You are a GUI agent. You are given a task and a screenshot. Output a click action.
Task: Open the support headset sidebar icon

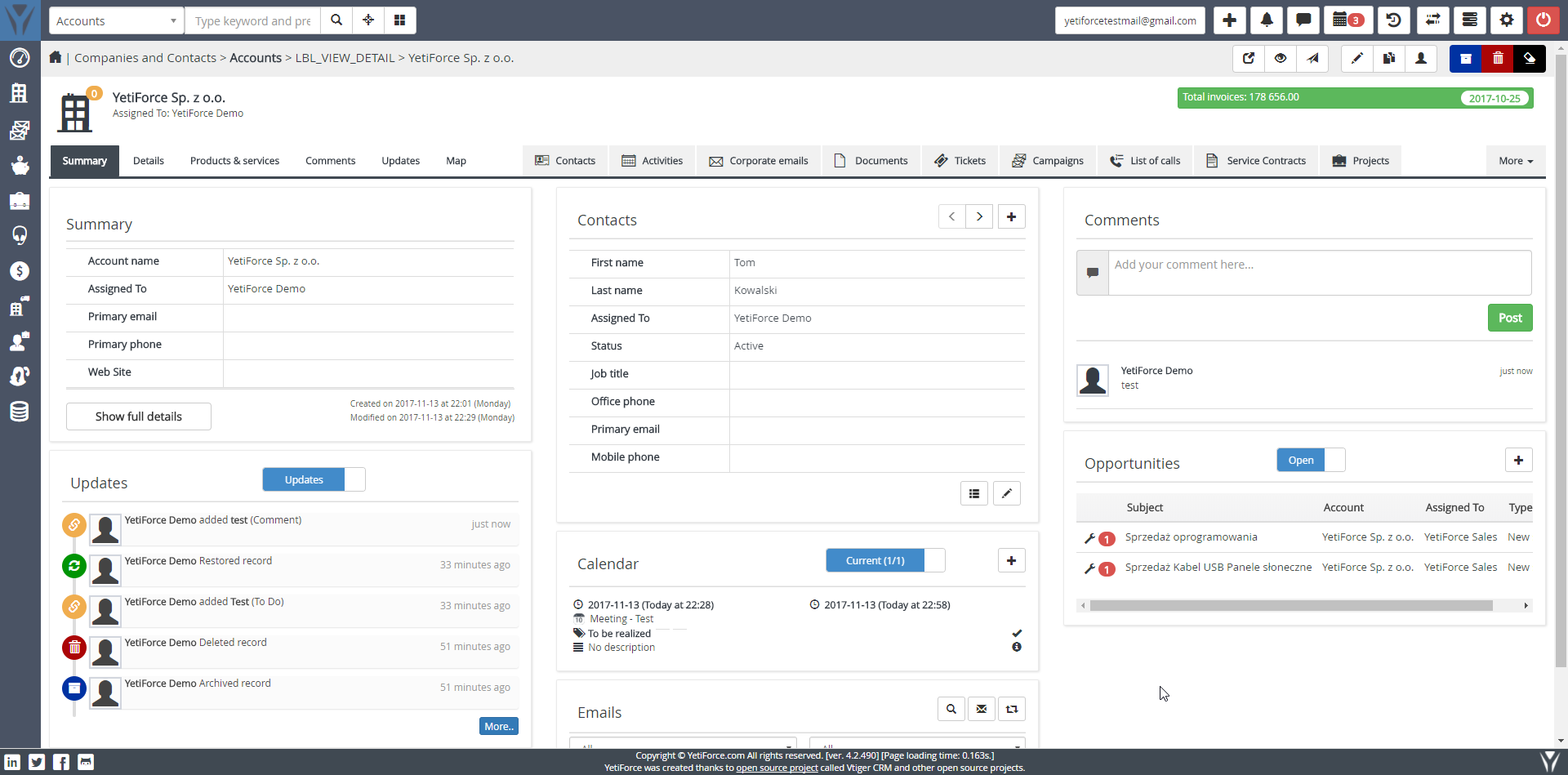20,235
